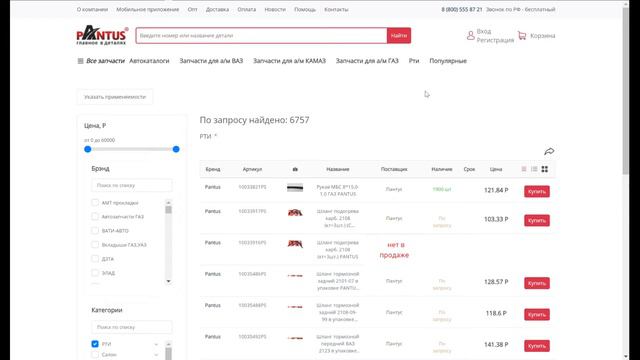
Task: Open Оплата link
Action: 247,9
